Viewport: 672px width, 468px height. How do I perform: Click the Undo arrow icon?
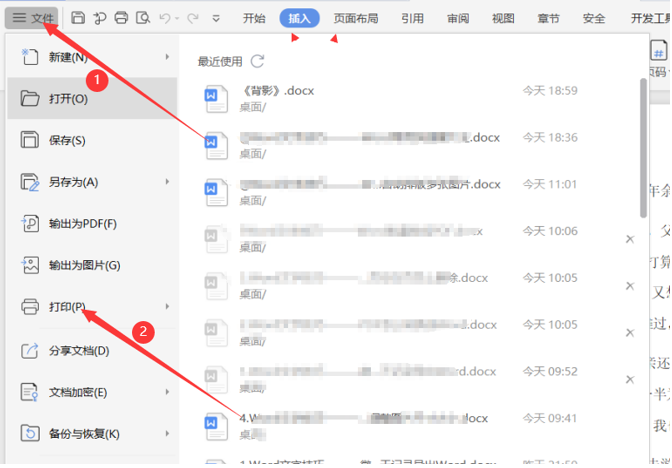click(x=165, y=18)
